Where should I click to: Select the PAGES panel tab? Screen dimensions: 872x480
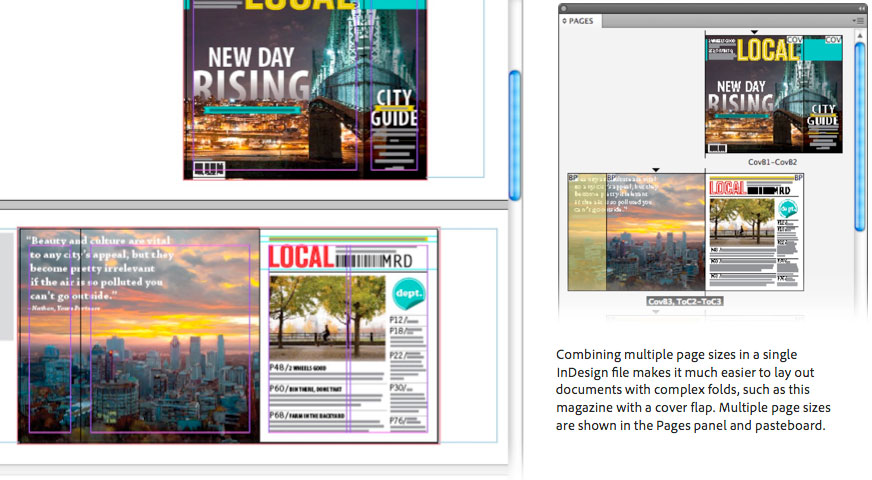pyautogui.click(x=581, y=21)
